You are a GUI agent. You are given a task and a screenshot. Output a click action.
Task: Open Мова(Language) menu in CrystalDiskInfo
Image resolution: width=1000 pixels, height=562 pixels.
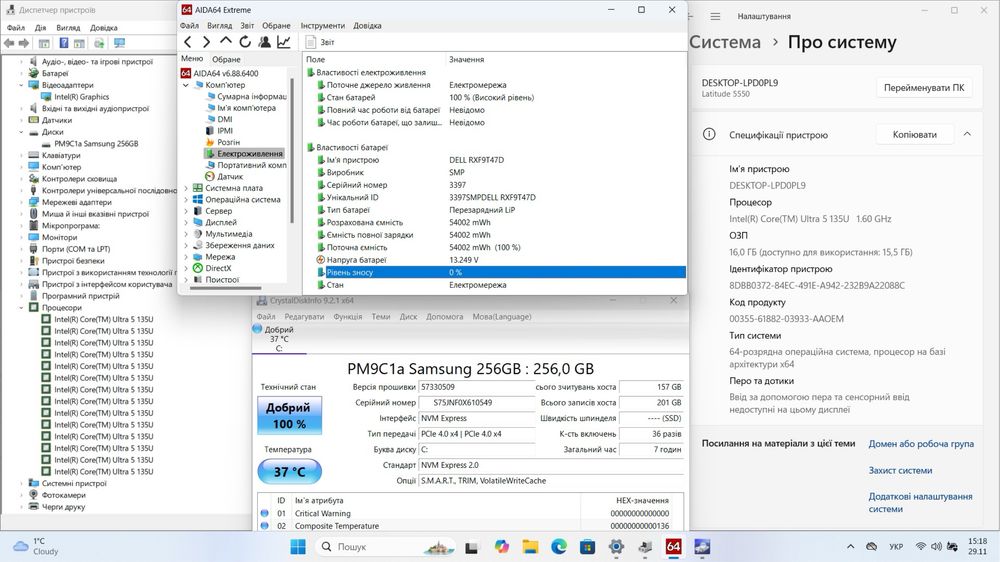[501, 316]
